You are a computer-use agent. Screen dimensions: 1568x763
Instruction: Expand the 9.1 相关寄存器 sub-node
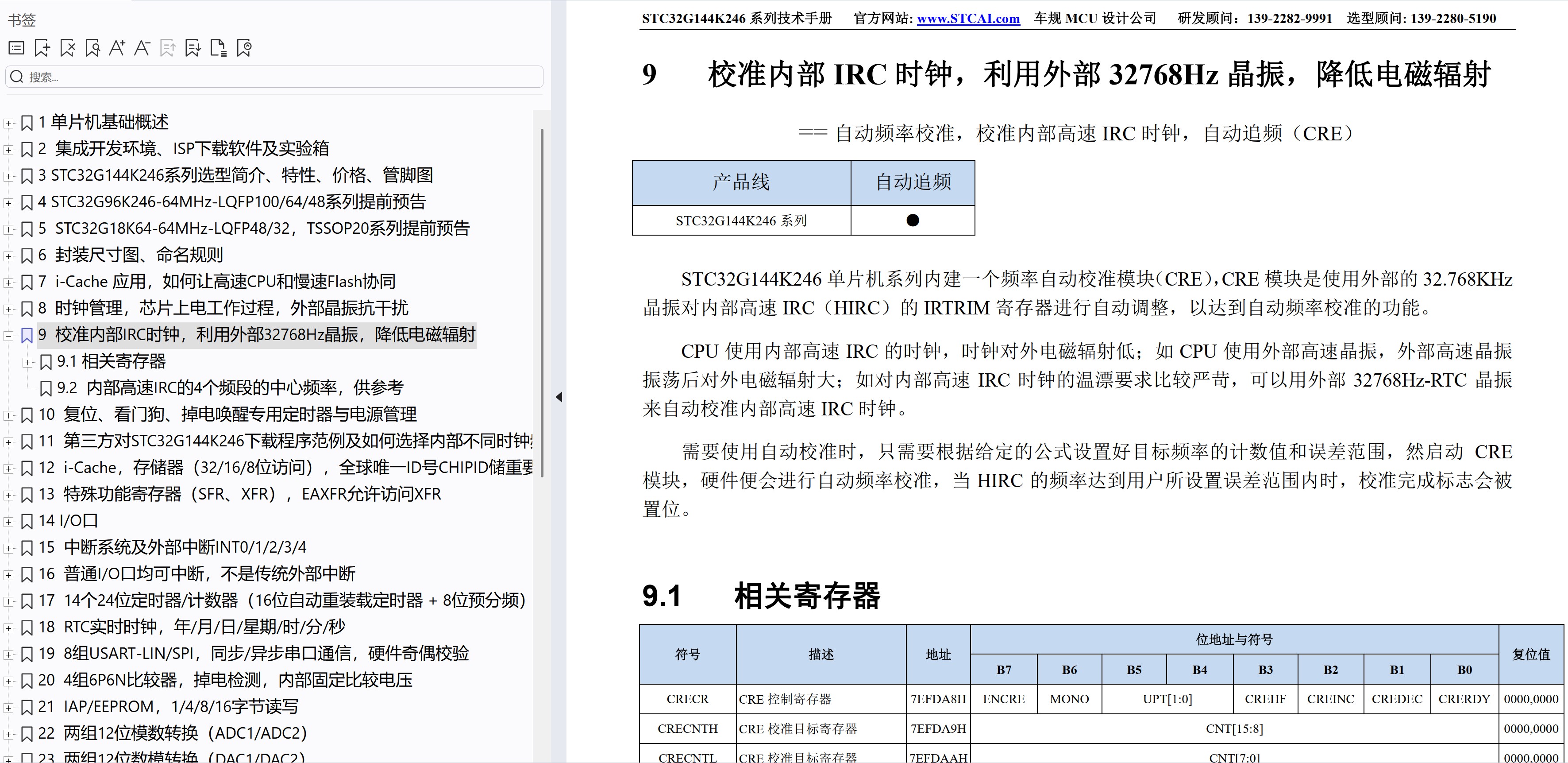pyautogui.click(x=27, y=362)
